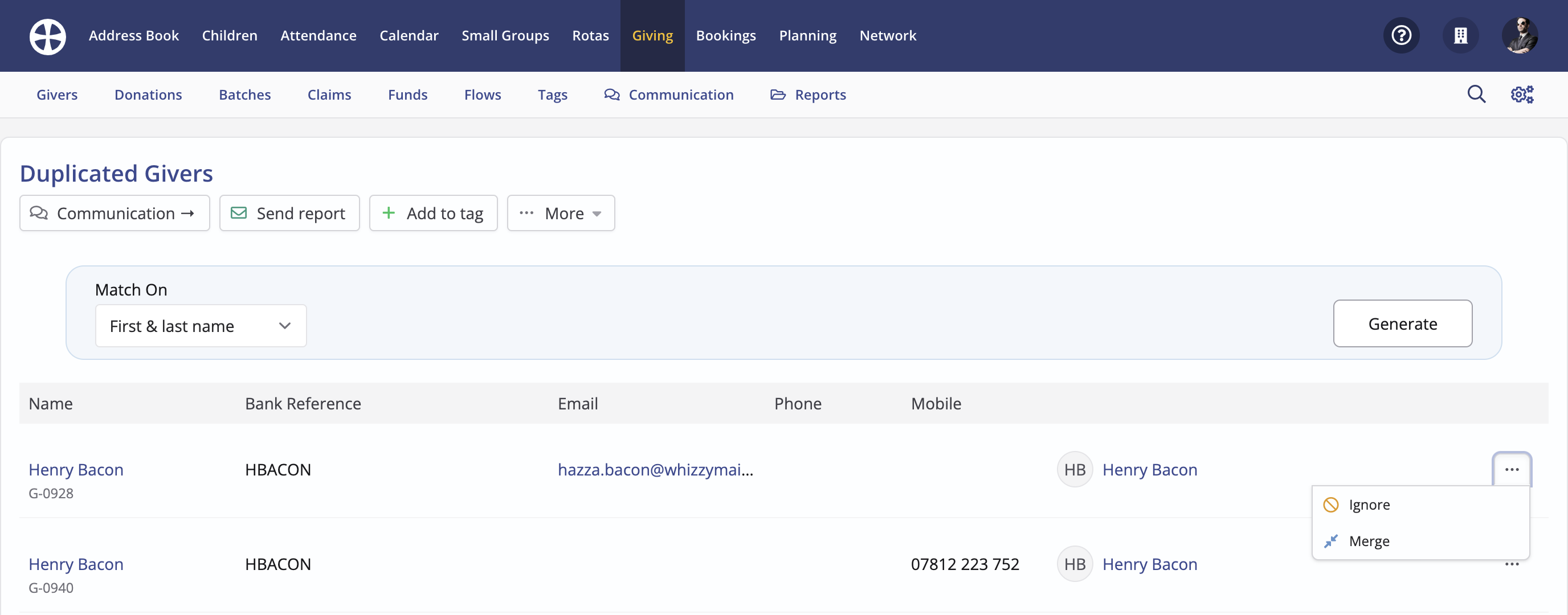1568x615 pixels.
Task: Open giver Henry Bacon G-0928 name link
Action: pos(76,469)
